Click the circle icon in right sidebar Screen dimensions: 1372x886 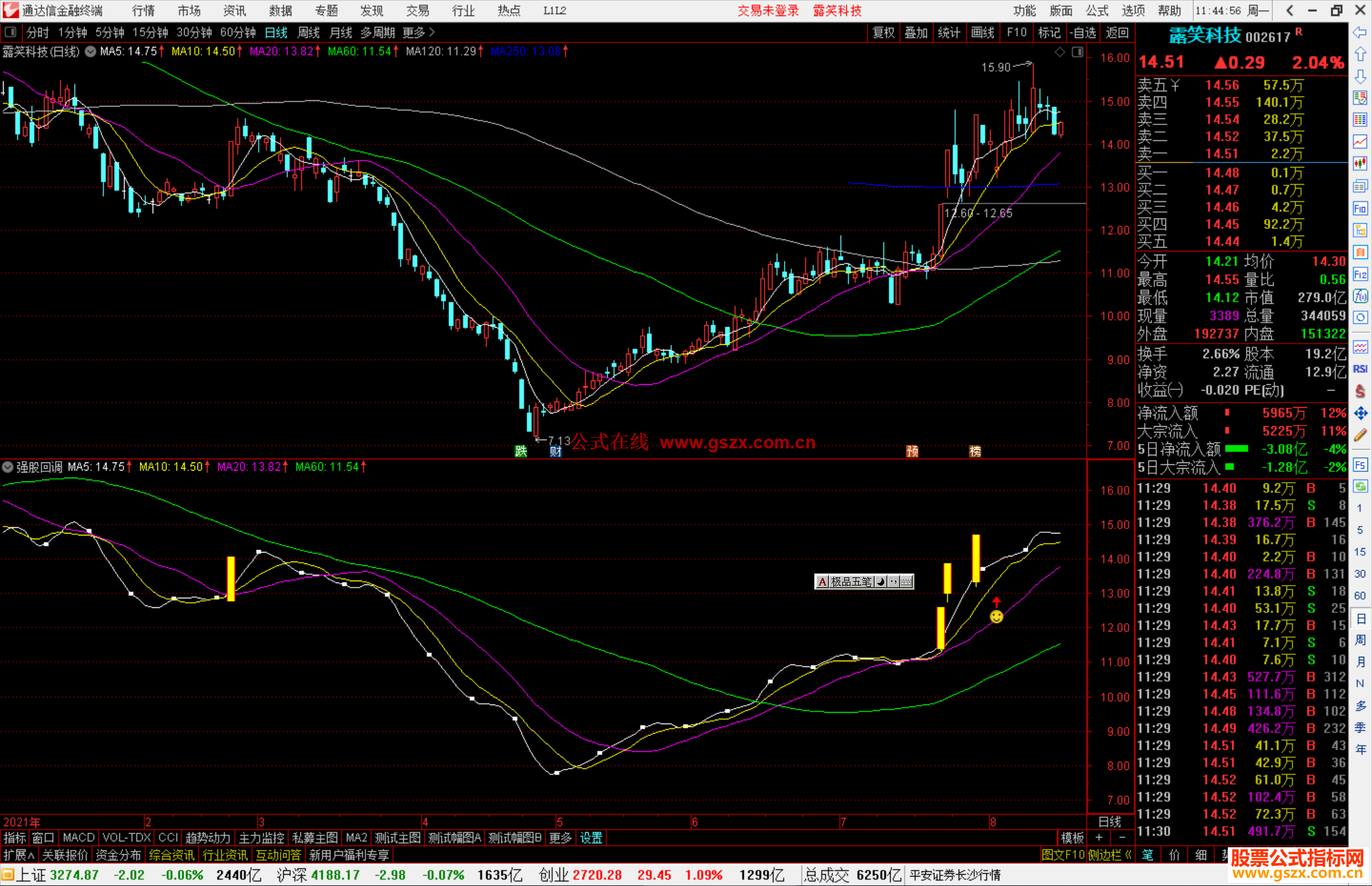[x=1360, y=318]
